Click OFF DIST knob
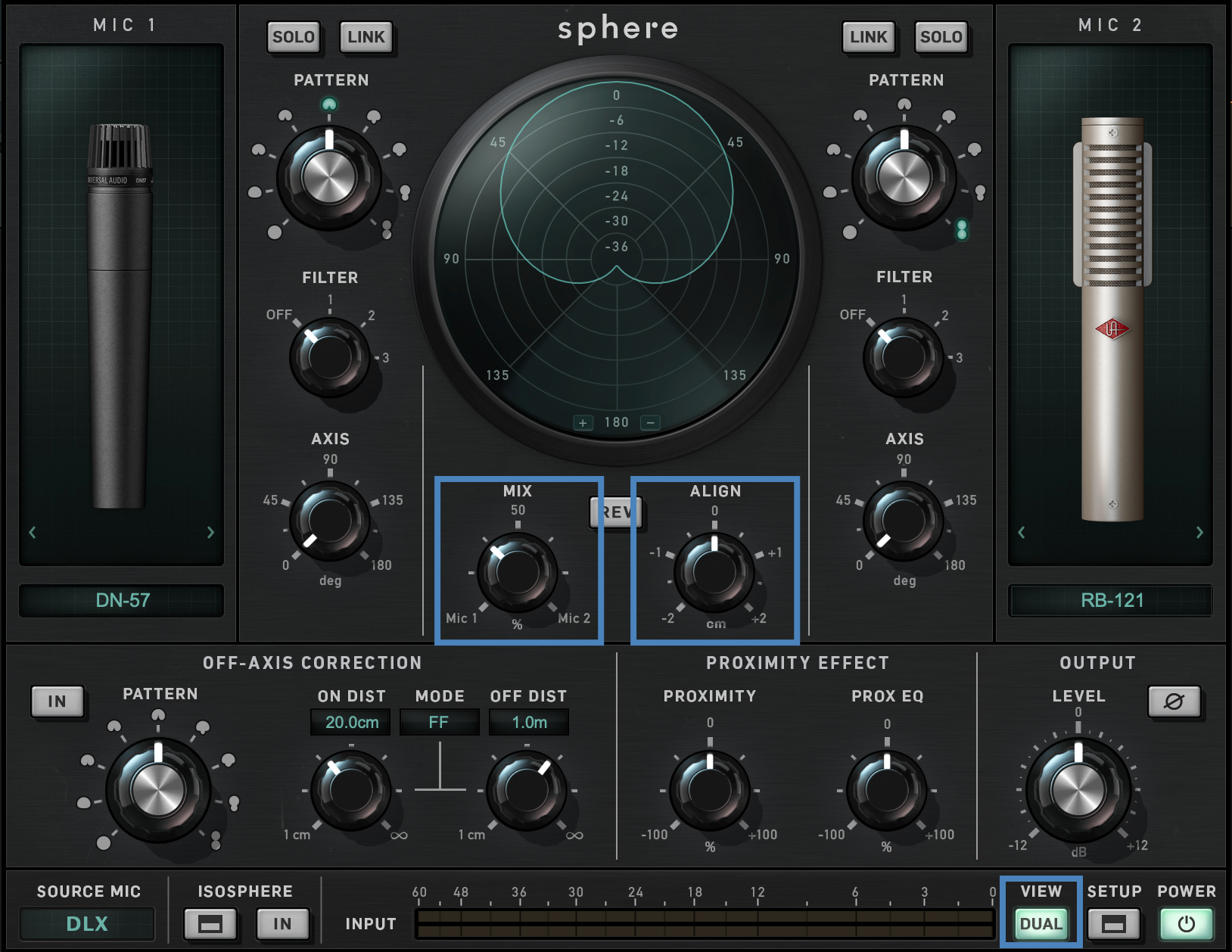Image resolution: width=1232 pixels, height=952 pixels. [527, 790]
